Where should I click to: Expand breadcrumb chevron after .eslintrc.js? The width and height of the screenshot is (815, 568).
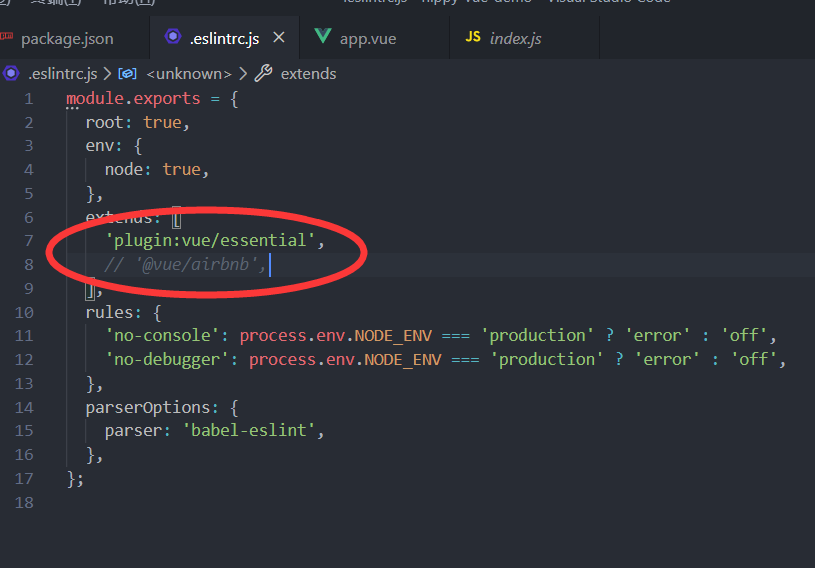click(107, 74)
